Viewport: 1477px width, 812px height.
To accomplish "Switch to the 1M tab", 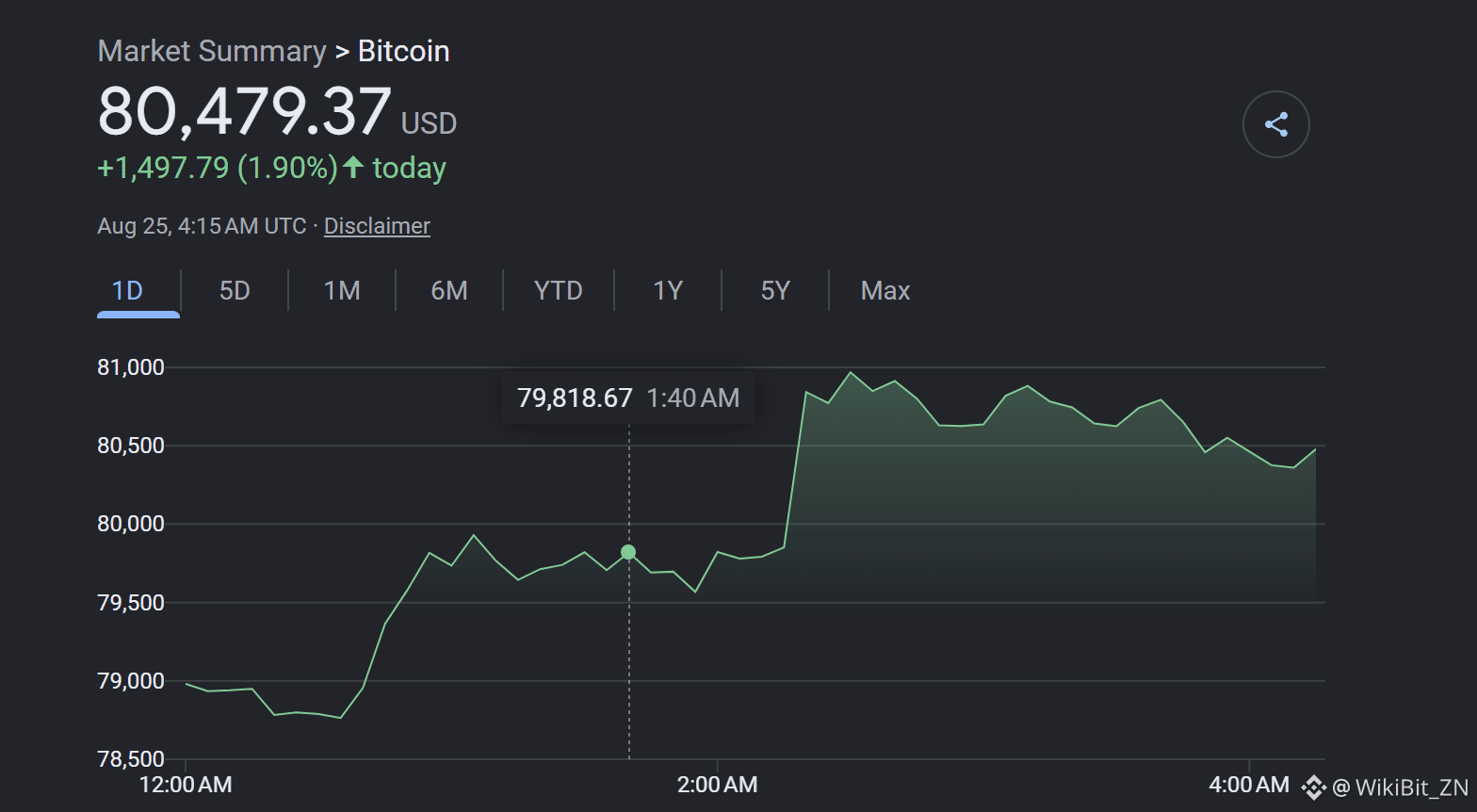I will click(342, 291).
